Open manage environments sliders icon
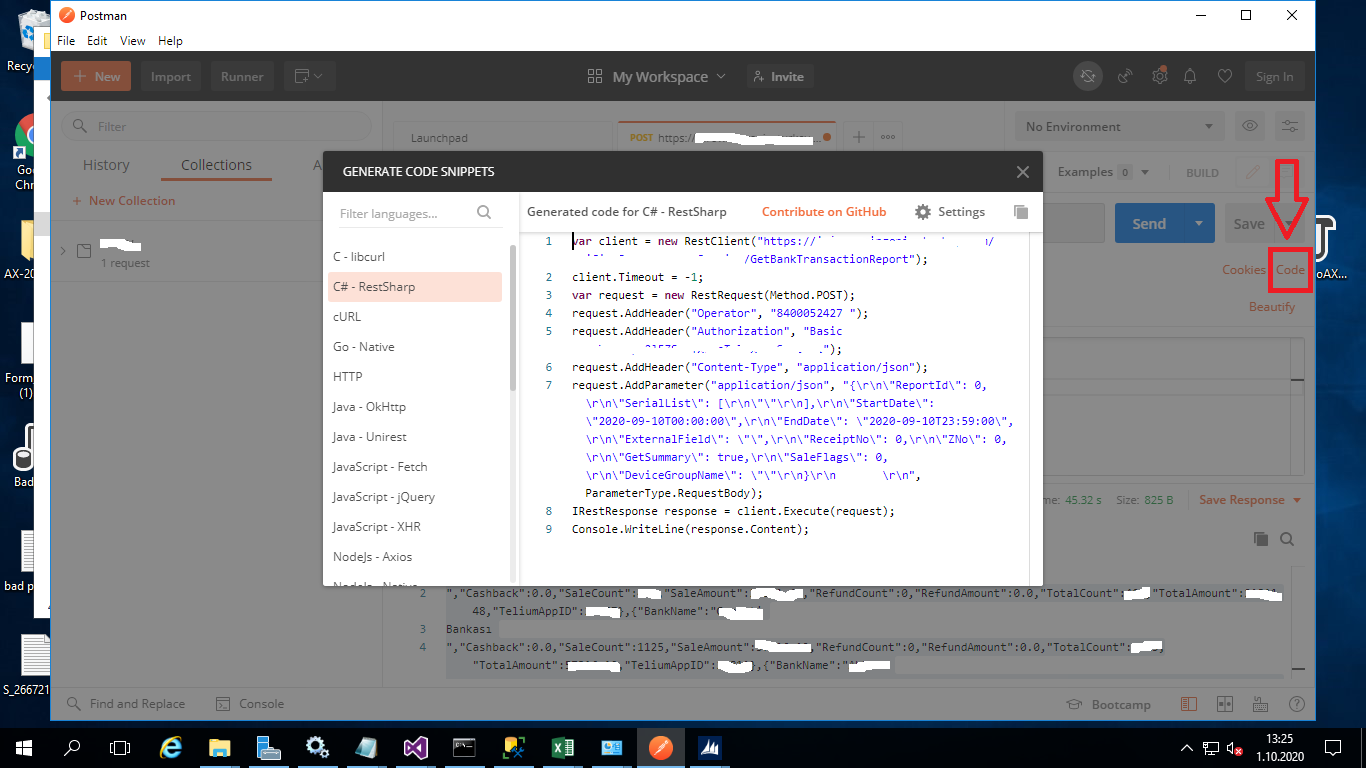 click(x=1291, y=126)
